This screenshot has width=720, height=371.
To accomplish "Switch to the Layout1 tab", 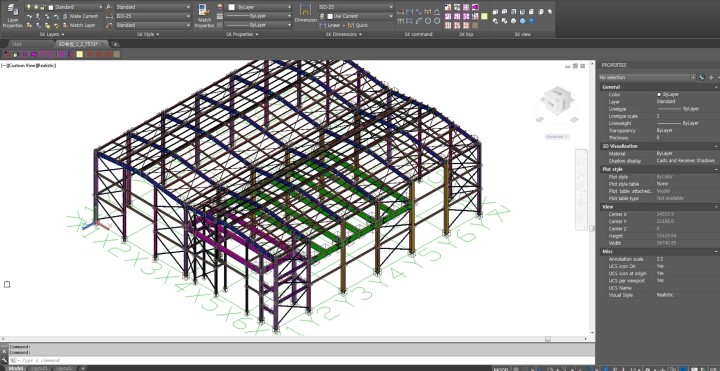I will (39, 368).
